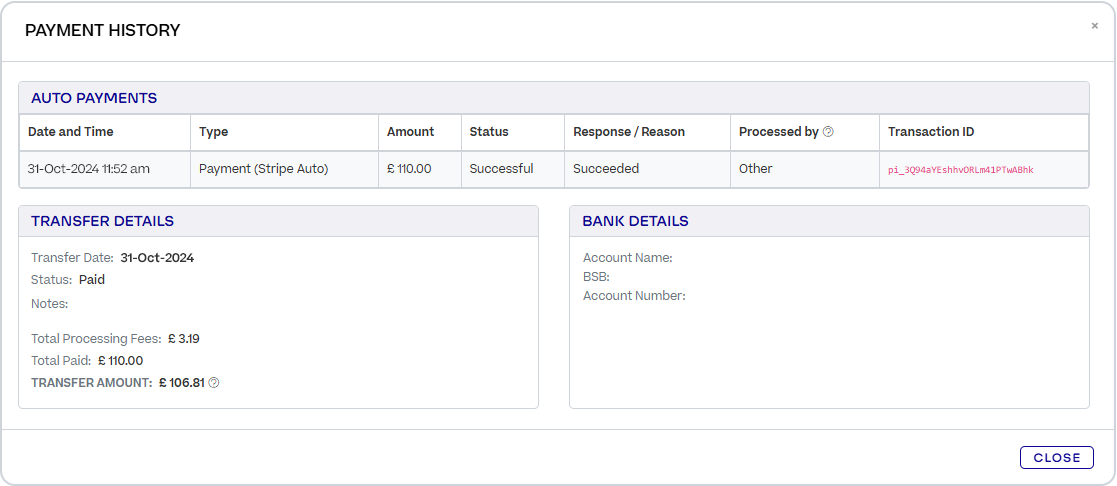Select the Transfer Date value 31-Oct-2024

(x=157, y=258)
